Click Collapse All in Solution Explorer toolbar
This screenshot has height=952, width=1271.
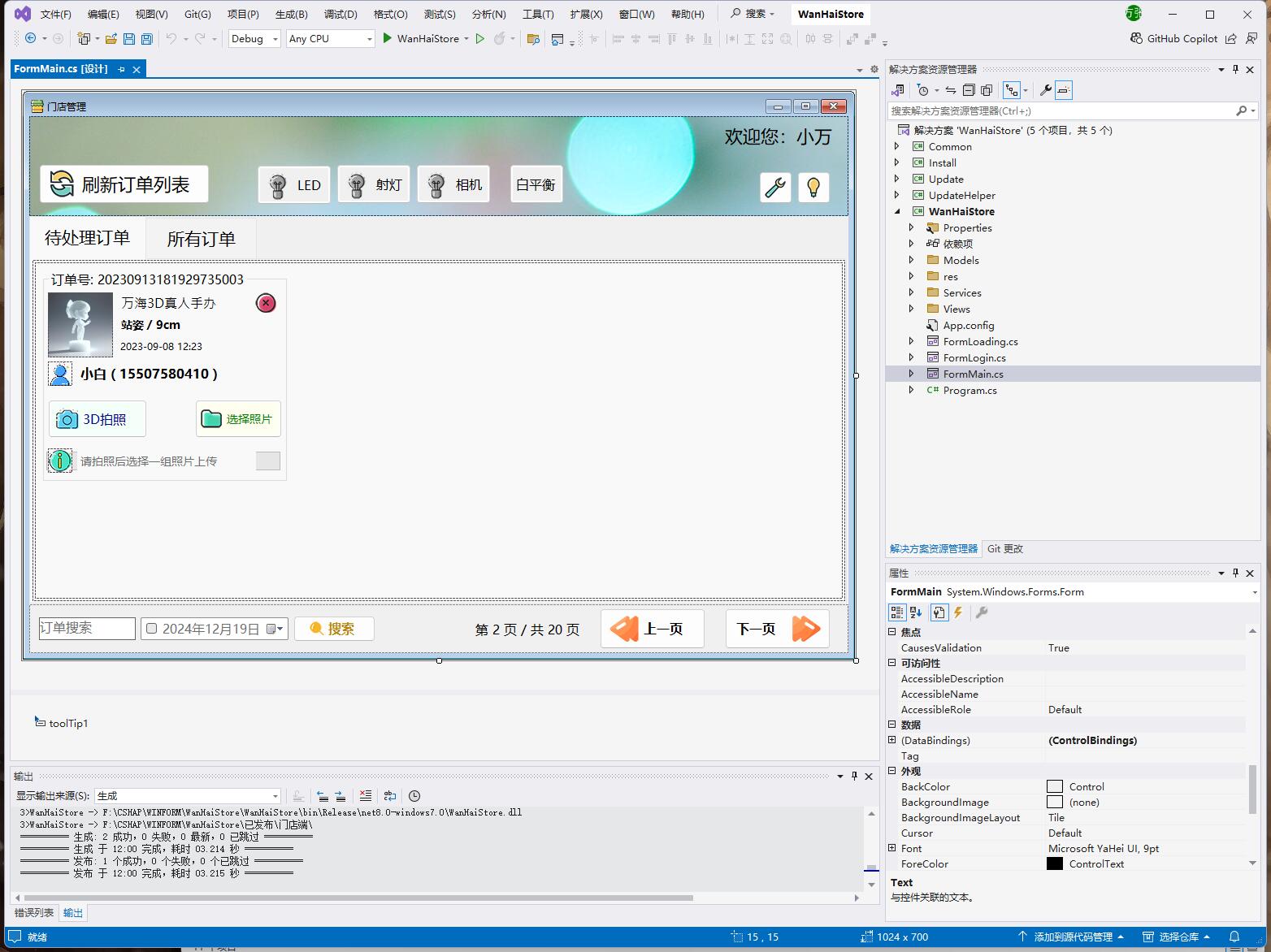point(969,90)
